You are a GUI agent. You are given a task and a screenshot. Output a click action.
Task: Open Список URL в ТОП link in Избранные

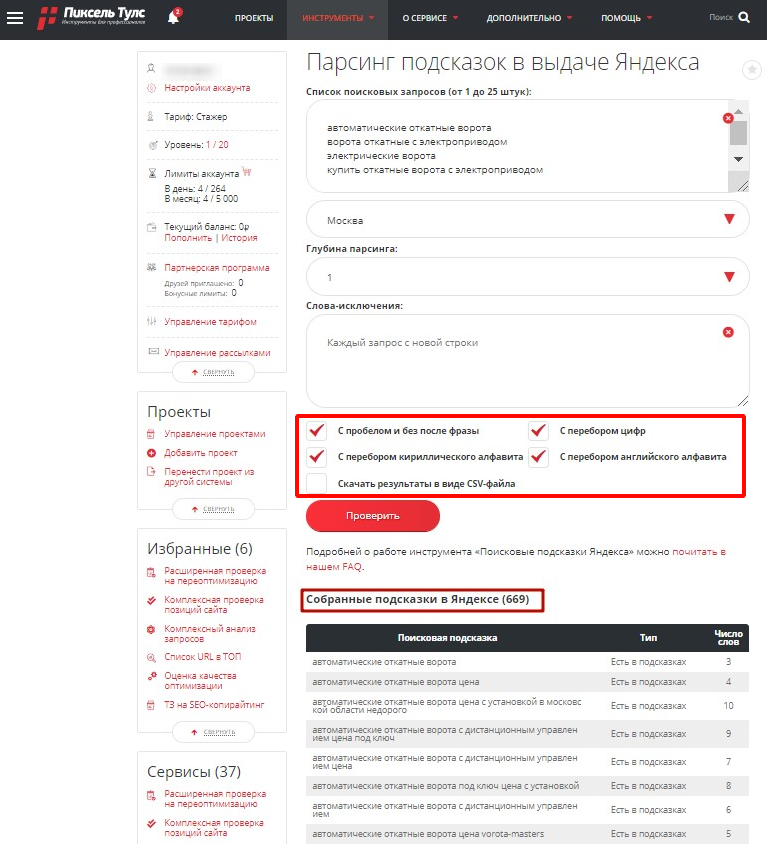(x=203, y=657)
